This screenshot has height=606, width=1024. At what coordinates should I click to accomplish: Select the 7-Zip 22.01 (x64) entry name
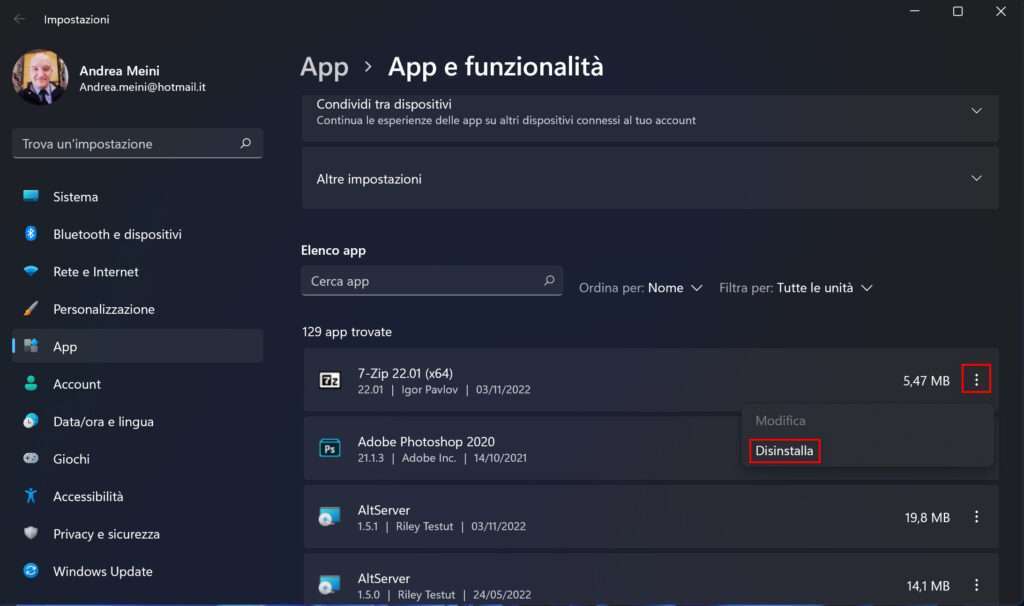(x=405, y=374)
